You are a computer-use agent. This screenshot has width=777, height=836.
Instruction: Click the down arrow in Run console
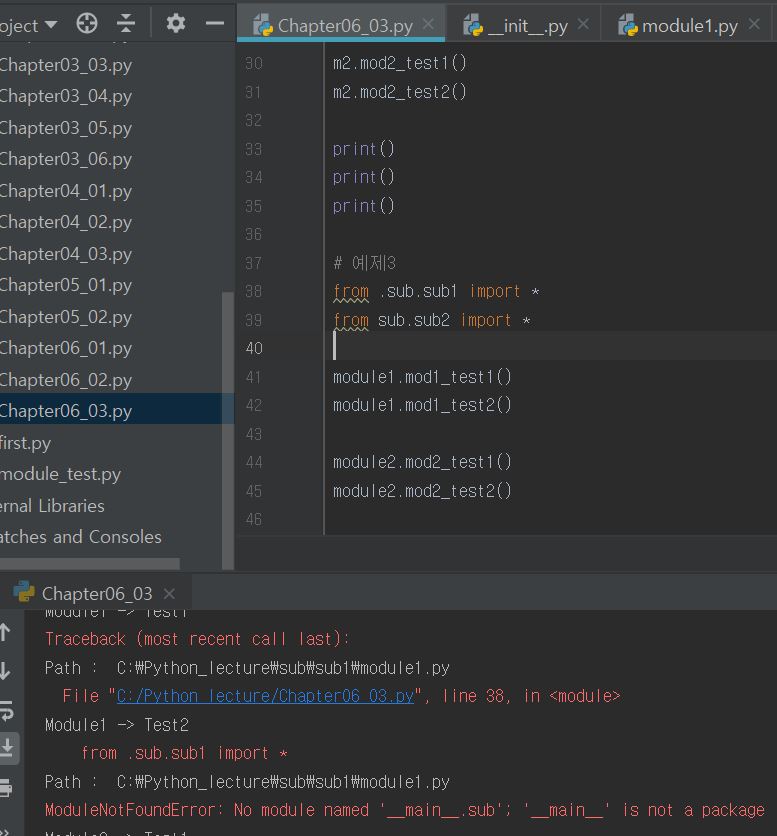(x=6, y=670)
